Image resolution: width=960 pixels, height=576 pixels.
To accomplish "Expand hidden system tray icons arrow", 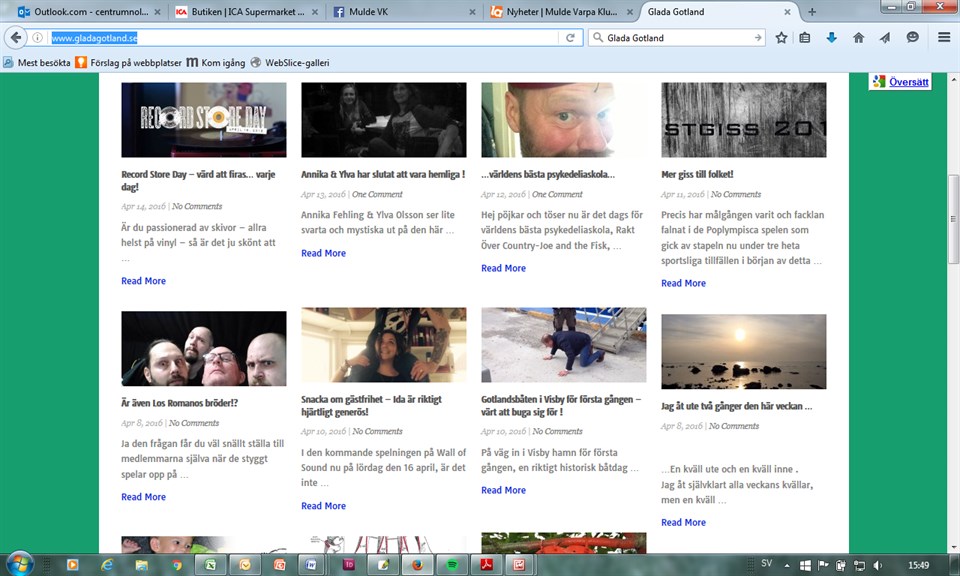I will click(x=788, y=565).
